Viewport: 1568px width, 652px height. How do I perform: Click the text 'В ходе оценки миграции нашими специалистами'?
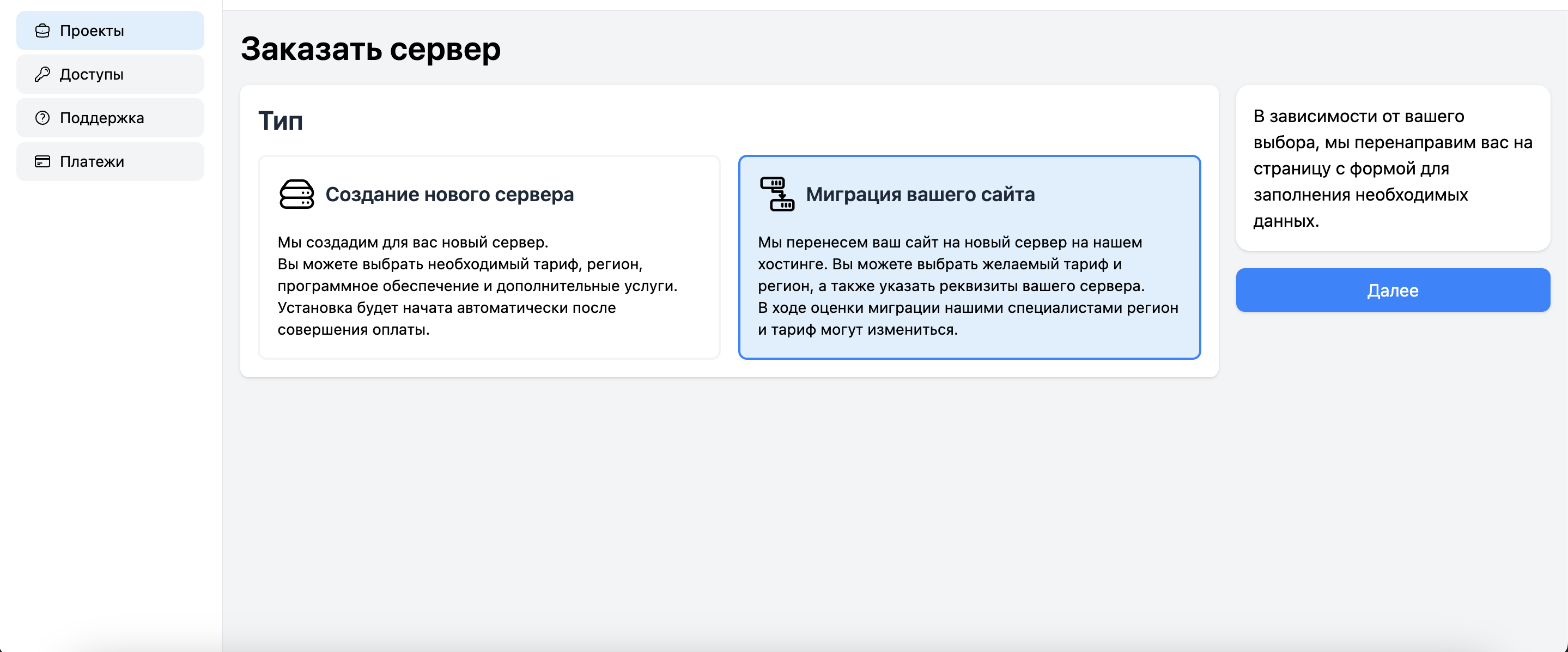940,307
